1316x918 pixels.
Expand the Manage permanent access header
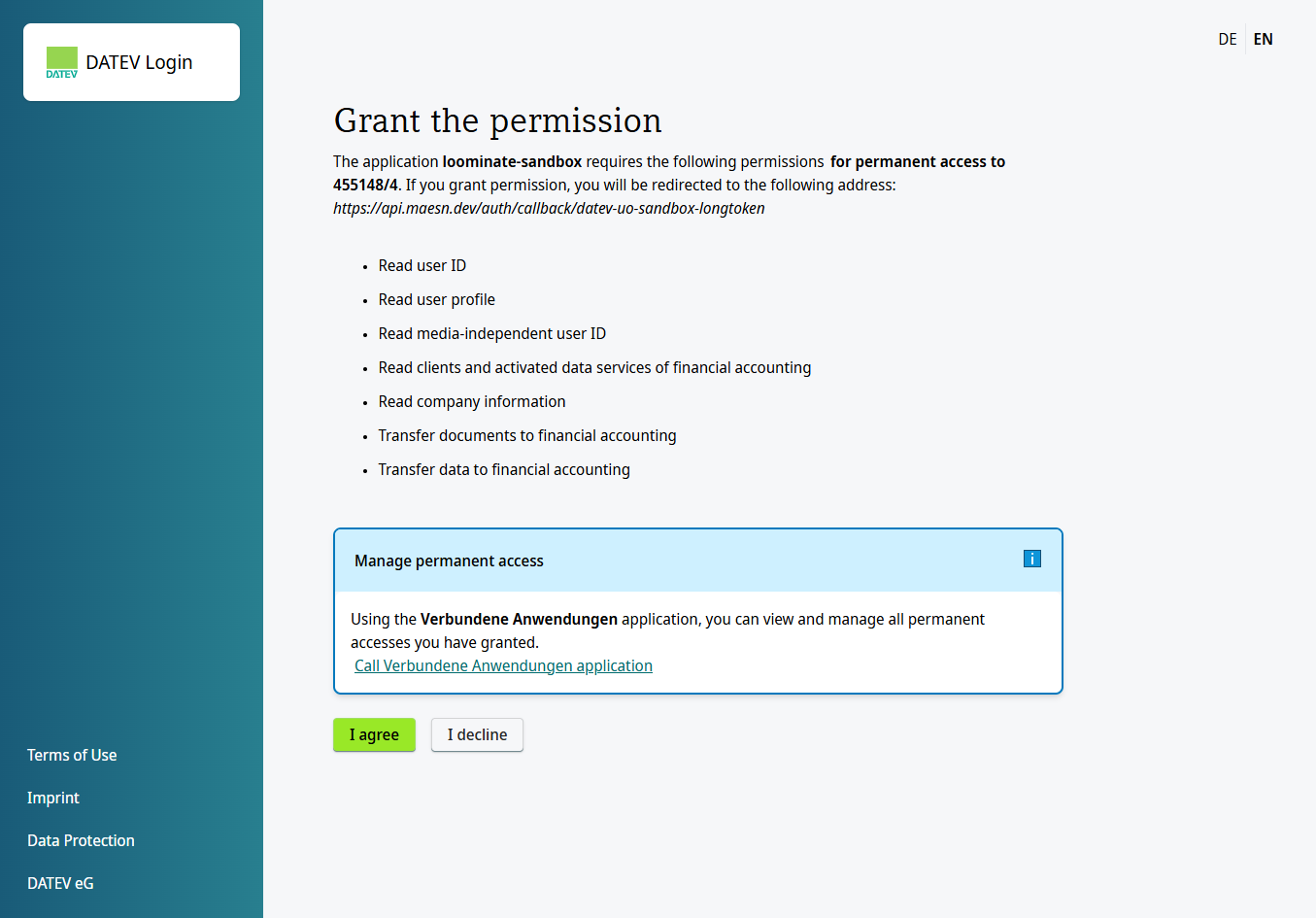698,561
